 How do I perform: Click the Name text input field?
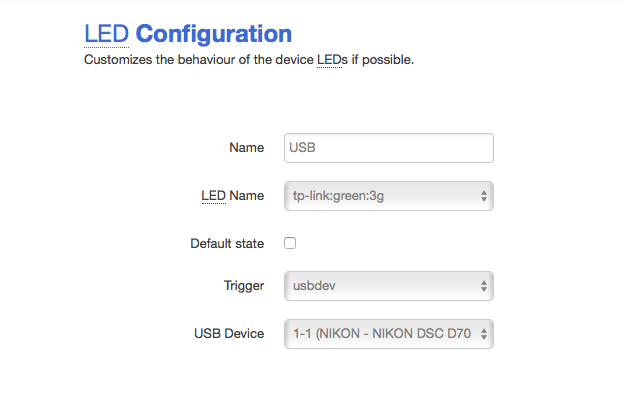[388, 148]
